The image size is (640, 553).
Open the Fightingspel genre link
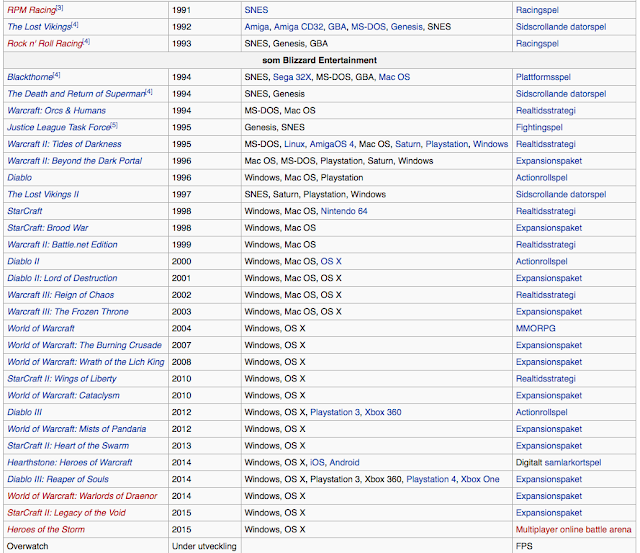point(539,127)
